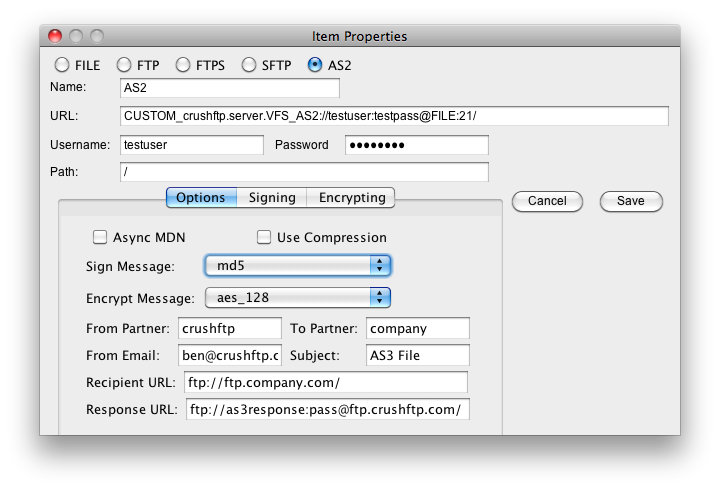Screen dimensions: 720x490
Task: Click the Subject AS3 File field
Action: click(417, 355)
